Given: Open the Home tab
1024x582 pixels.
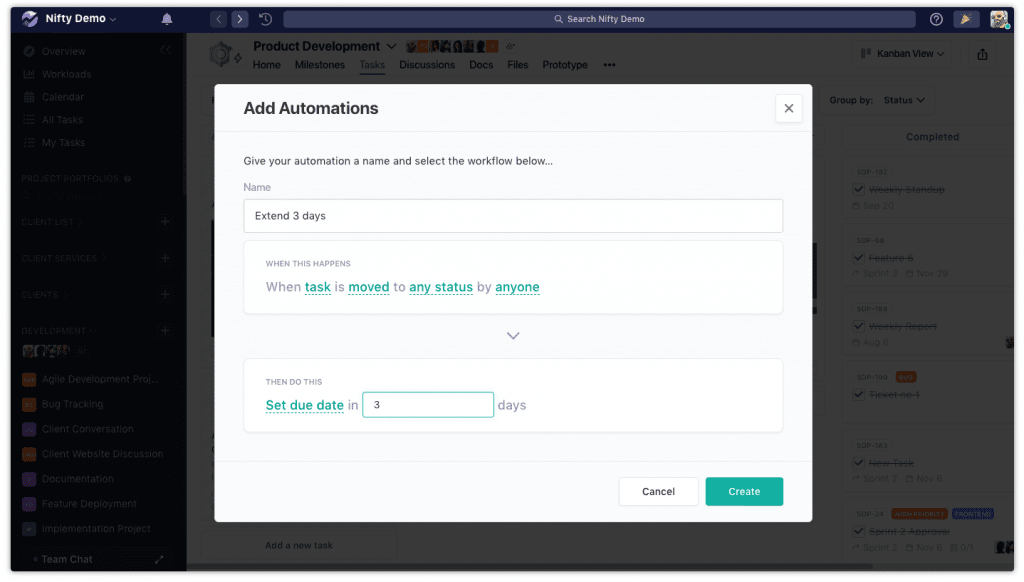Looking at the screenshot, I should (266, 65).
